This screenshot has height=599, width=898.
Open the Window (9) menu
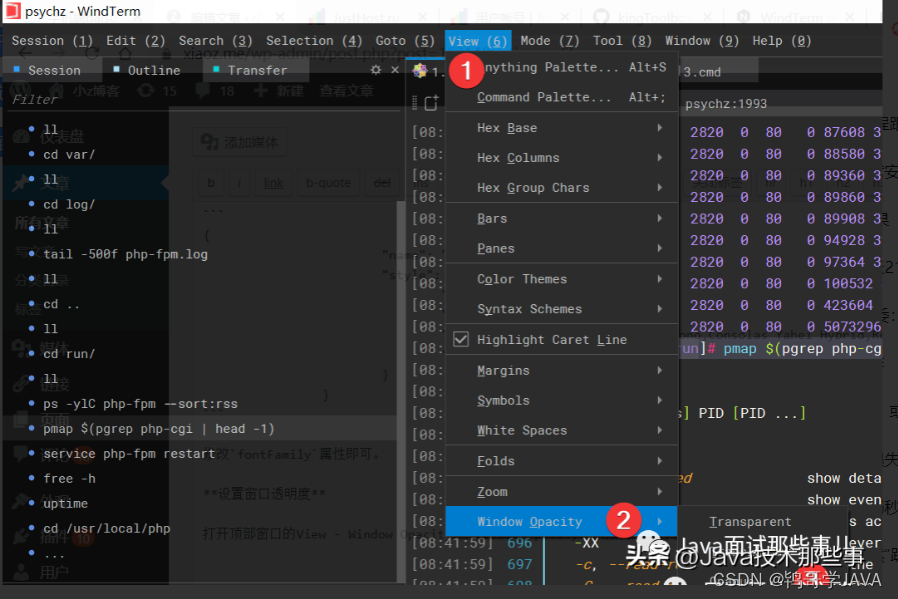pyautogui.click(x=702, y=41)
